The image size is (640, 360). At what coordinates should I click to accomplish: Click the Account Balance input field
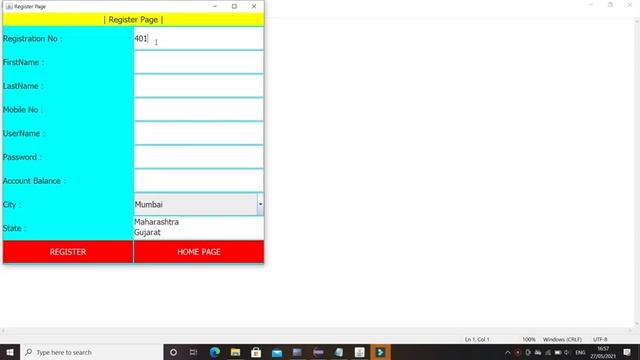[x=199, y=181]
